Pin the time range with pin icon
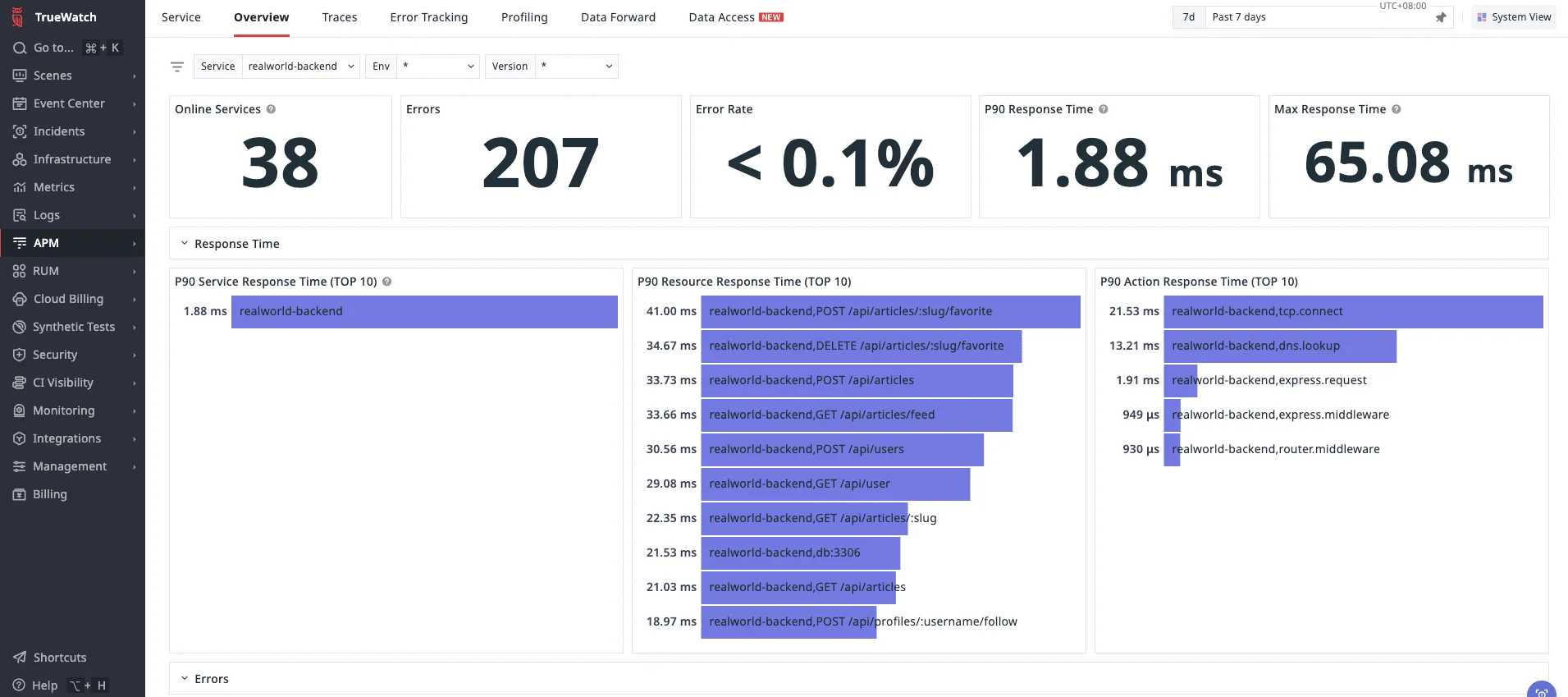This screenshot has width=1568, height=697. tap(1441, 17)
